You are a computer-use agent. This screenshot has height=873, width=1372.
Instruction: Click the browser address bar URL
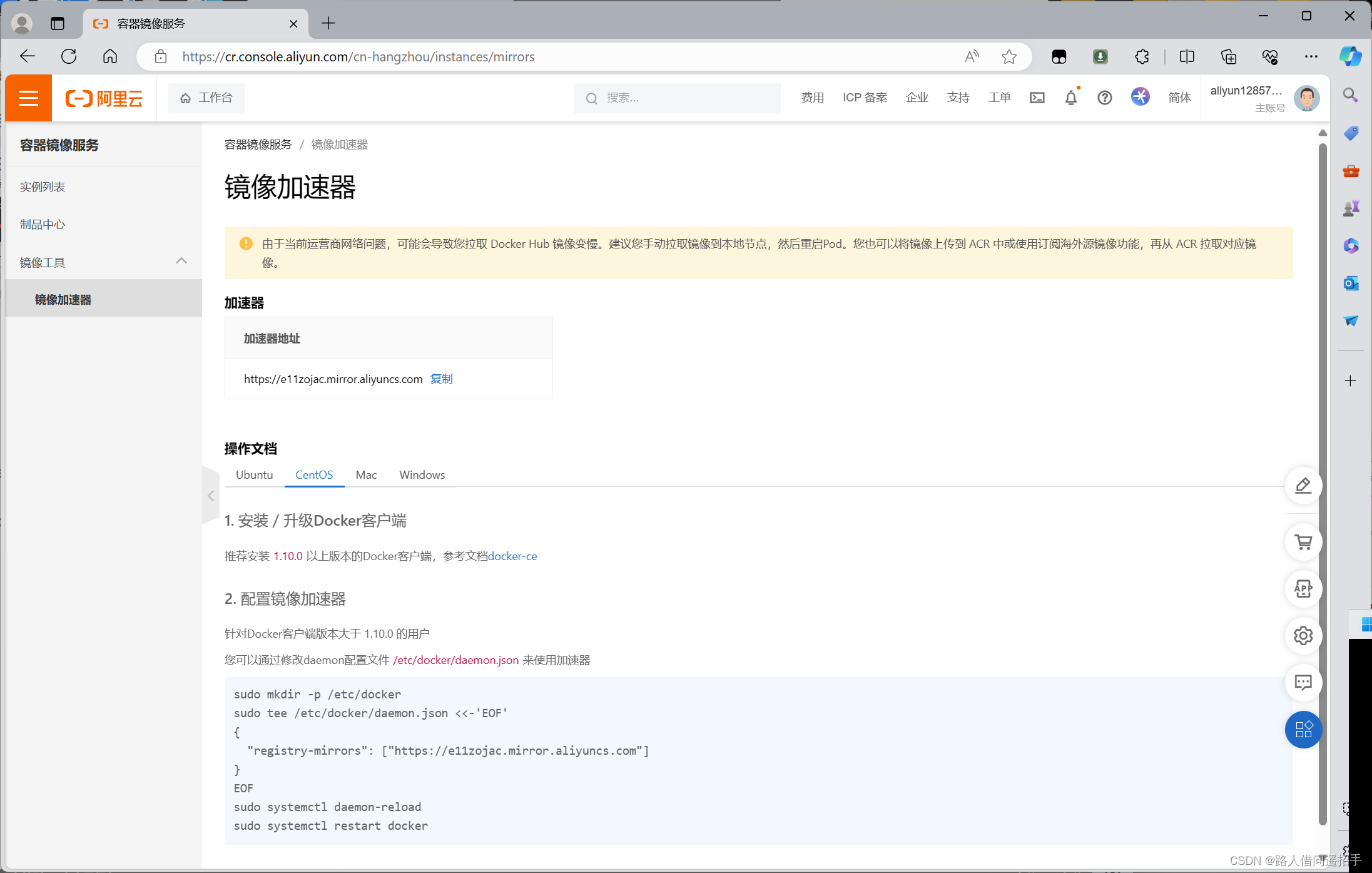click(x=358, y=57)
